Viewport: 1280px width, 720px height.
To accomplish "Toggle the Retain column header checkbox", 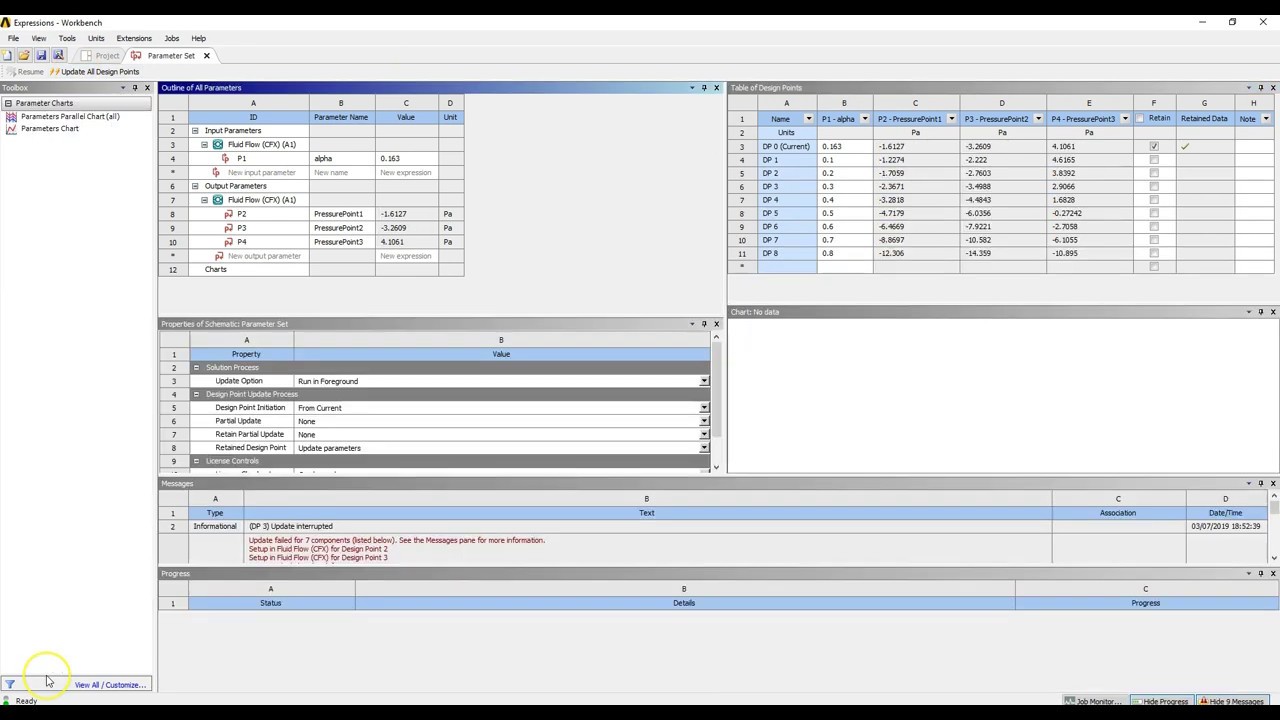I will (x=1140, y=119).
